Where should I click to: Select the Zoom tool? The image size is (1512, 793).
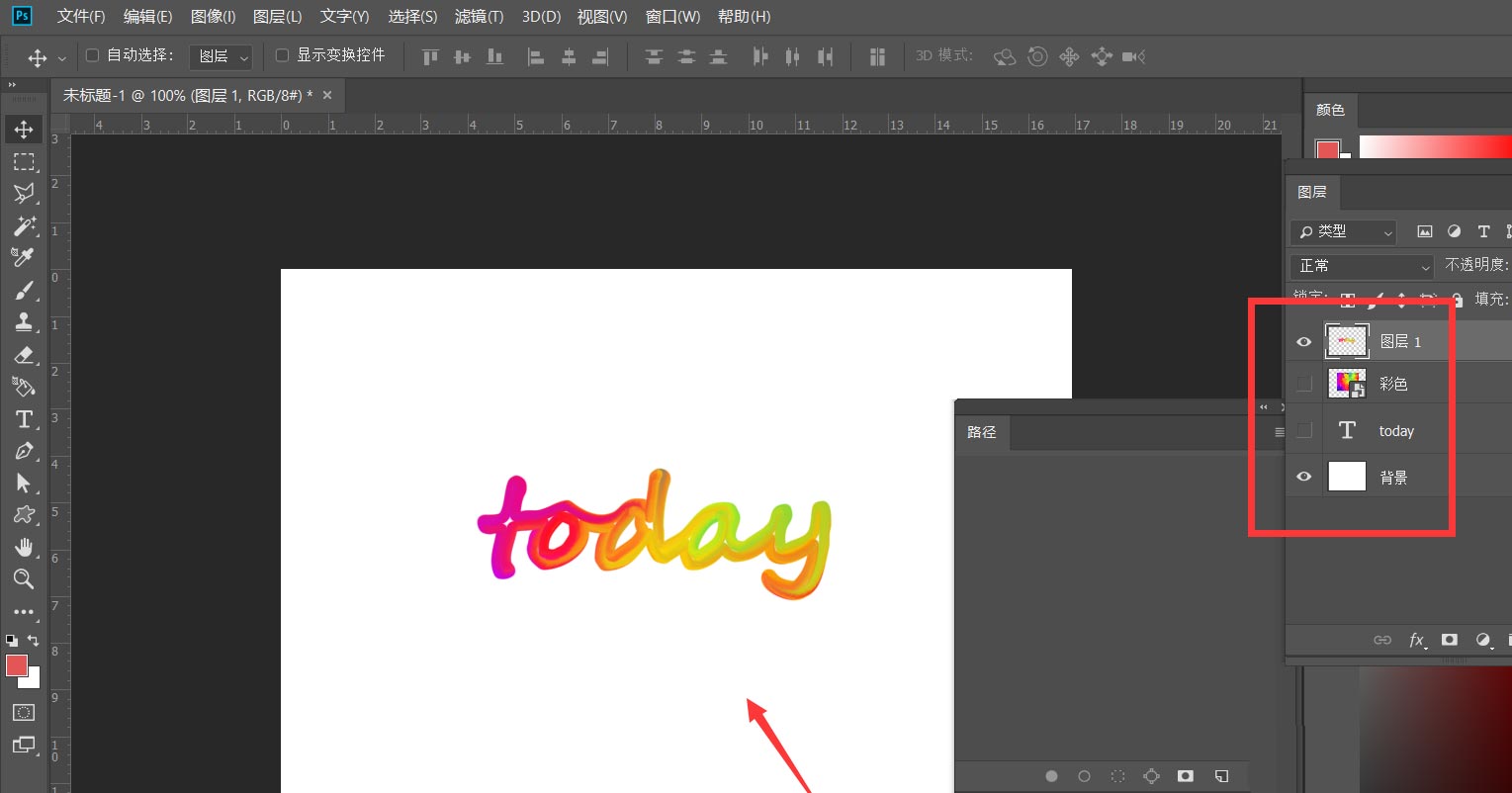[24, 578]
